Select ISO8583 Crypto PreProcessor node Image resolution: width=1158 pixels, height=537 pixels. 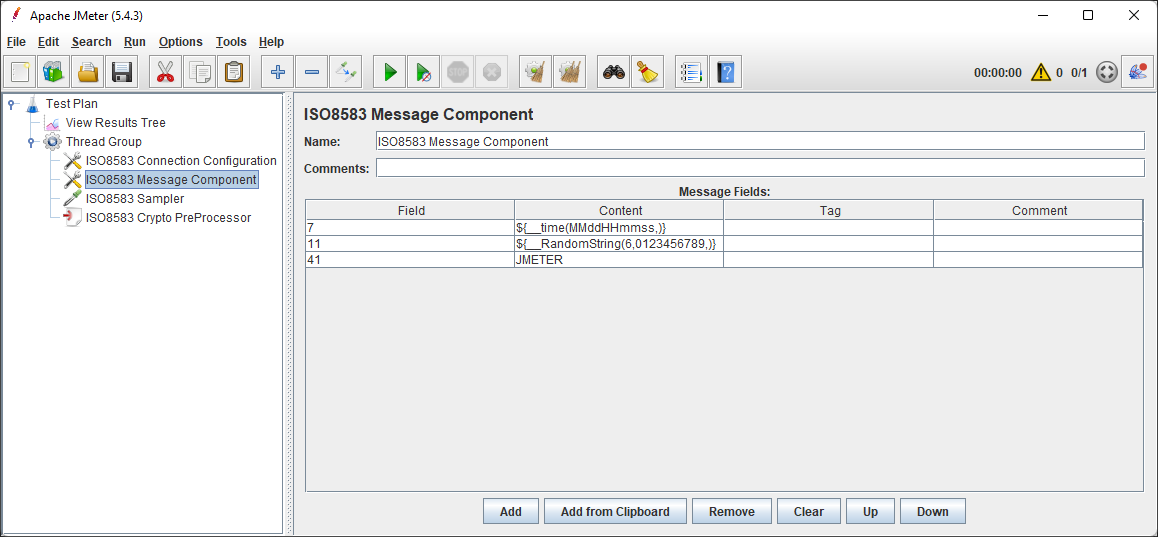tap(168, 218)
